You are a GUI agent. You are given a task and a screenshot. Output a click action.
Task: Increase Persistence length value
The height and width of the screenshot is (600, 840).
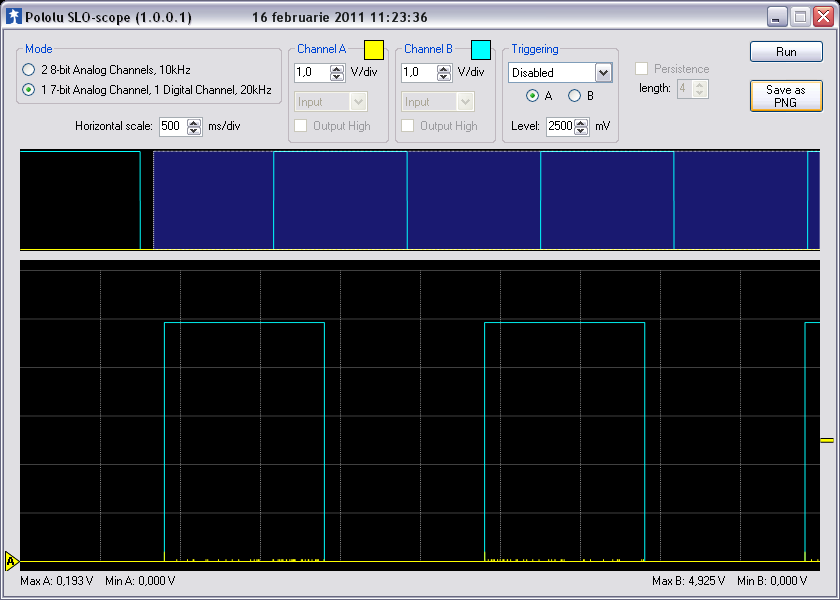click(700, 85)
